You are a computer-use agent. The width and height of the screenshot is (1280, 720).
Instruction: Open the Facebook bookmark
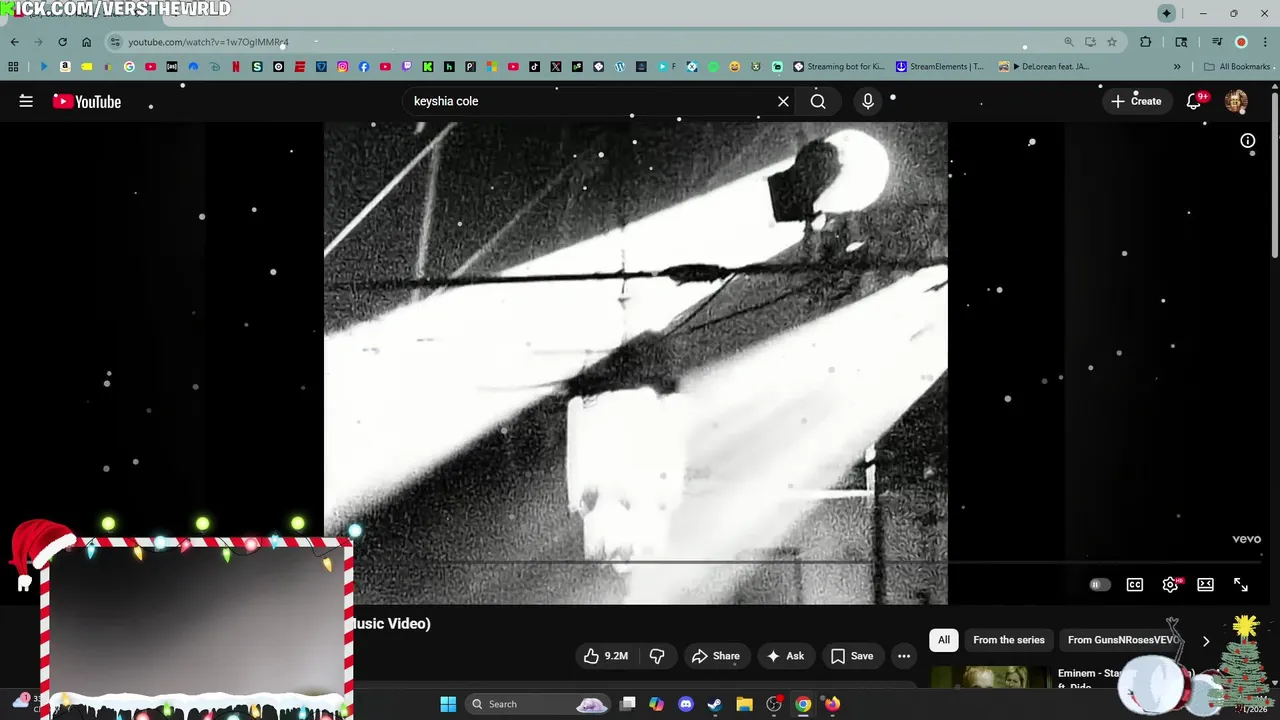pyautogui.click(x=364, y=67)
